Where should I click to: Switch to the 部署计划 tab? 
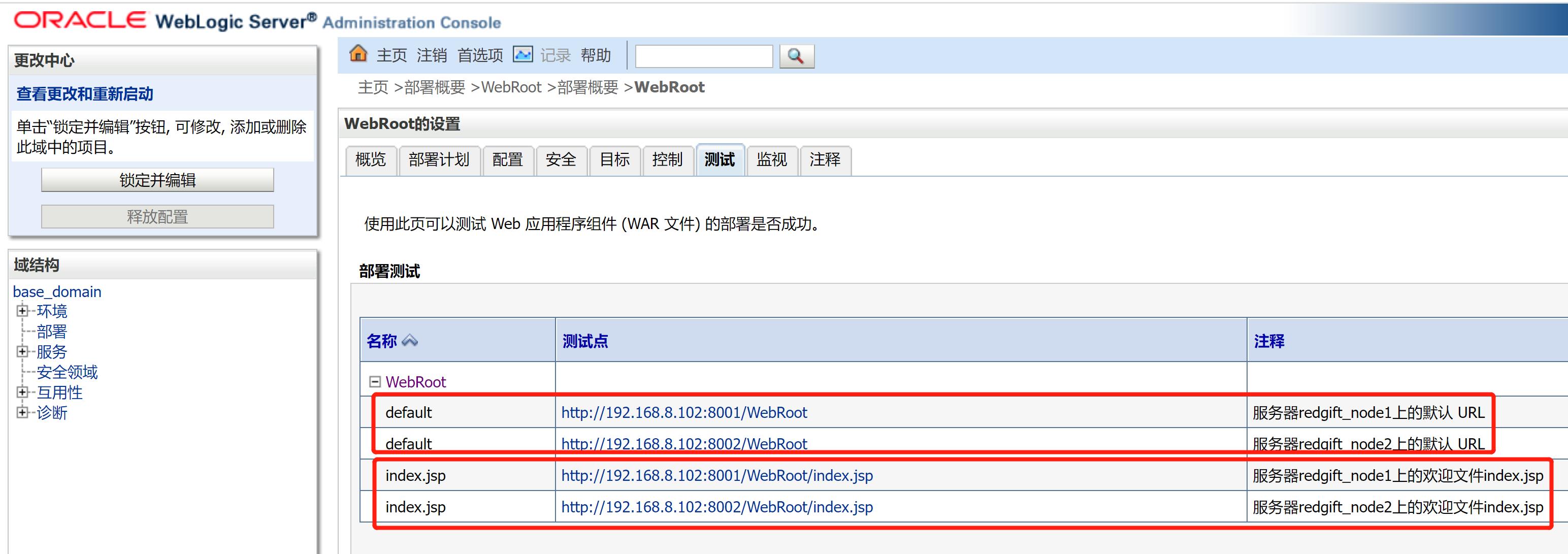[x=440, y=160]
